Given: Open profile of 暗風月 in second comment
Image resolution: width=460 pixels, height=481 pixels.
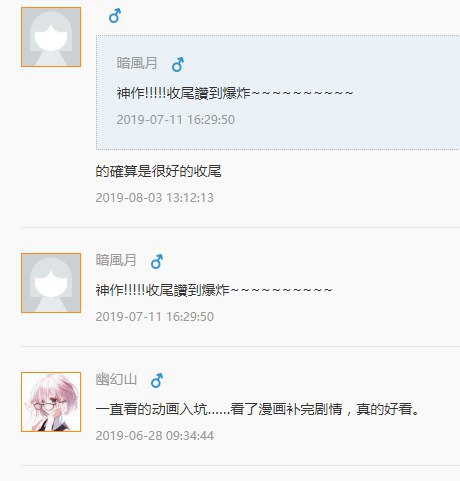Looking at the screenshot, I should pos(116,260).
